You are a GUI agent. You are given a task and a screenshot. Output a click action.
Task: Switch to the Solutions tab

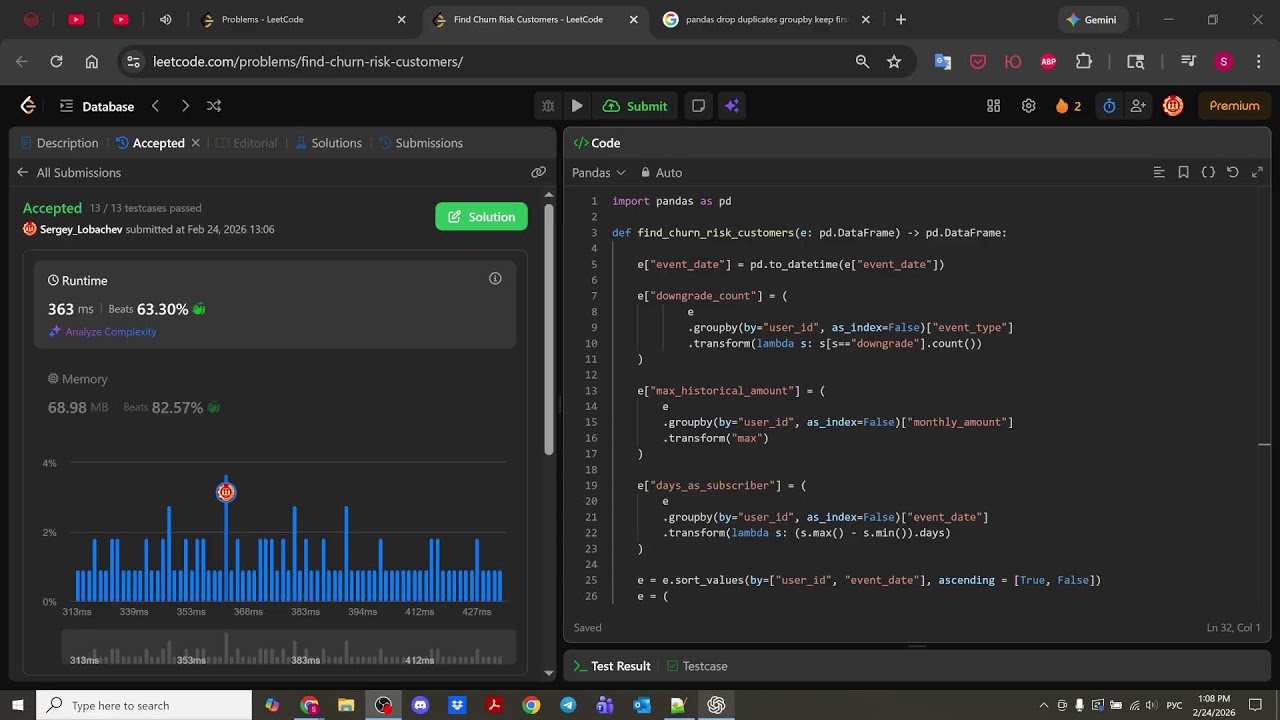click(x=329, y=143)
